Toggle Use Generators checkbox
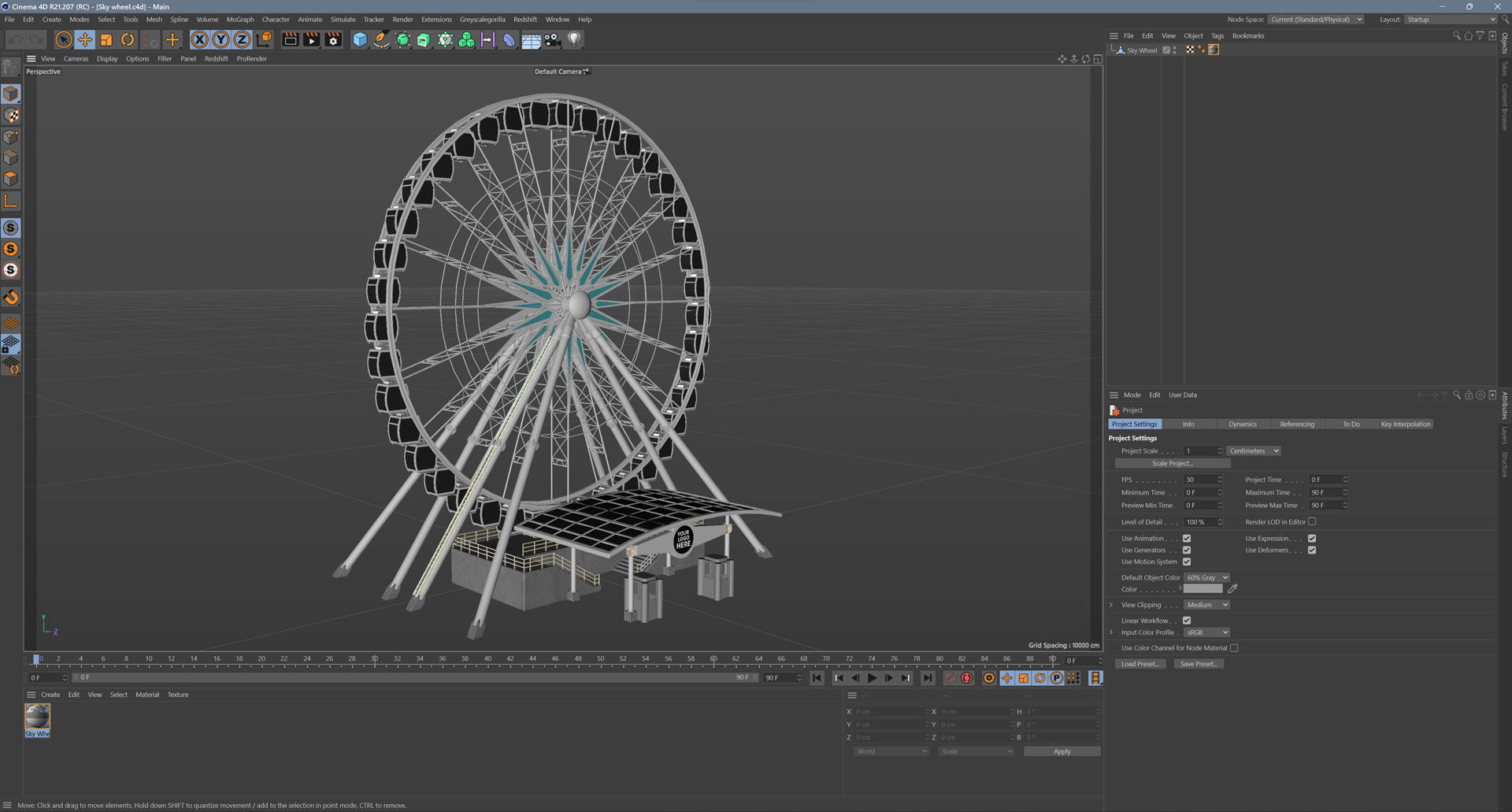 1187,551
